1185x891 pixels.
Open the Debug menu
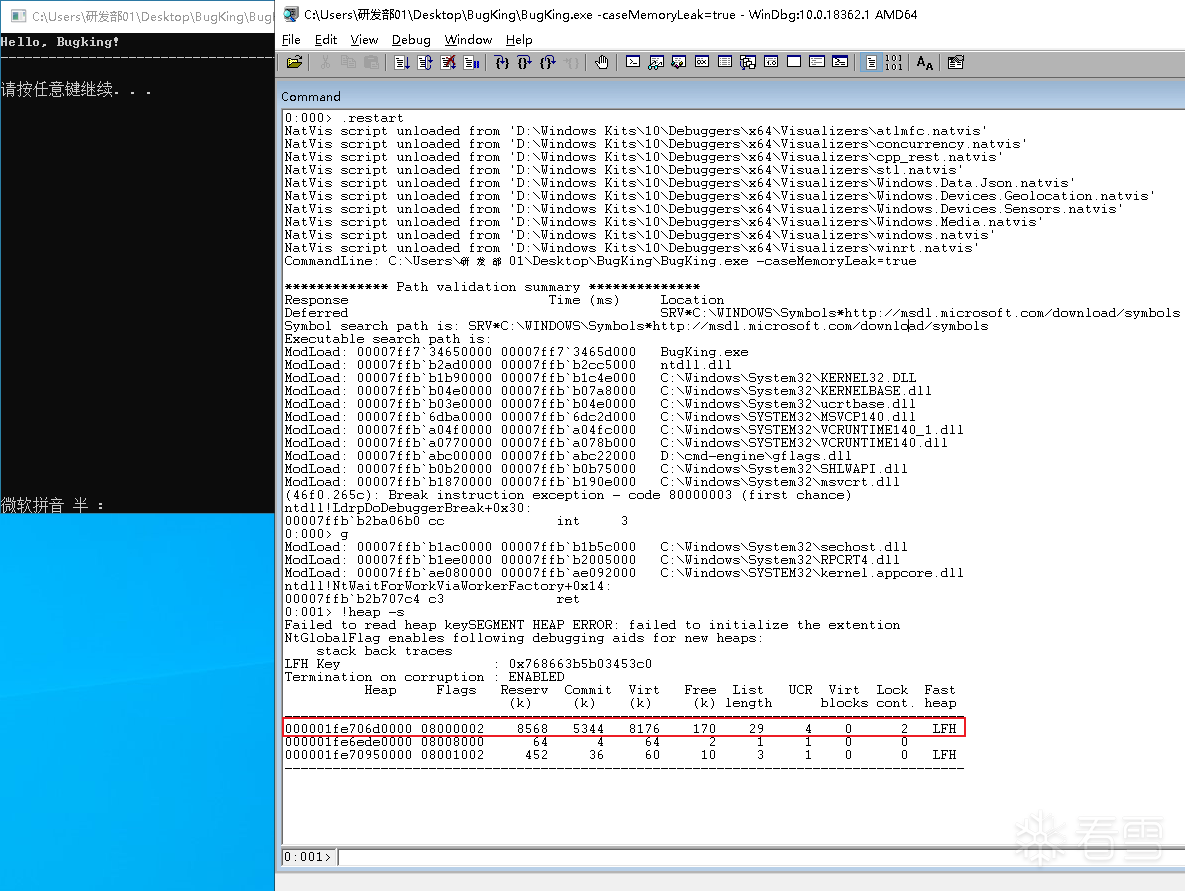pyautogui.click(x=411, y=40)
